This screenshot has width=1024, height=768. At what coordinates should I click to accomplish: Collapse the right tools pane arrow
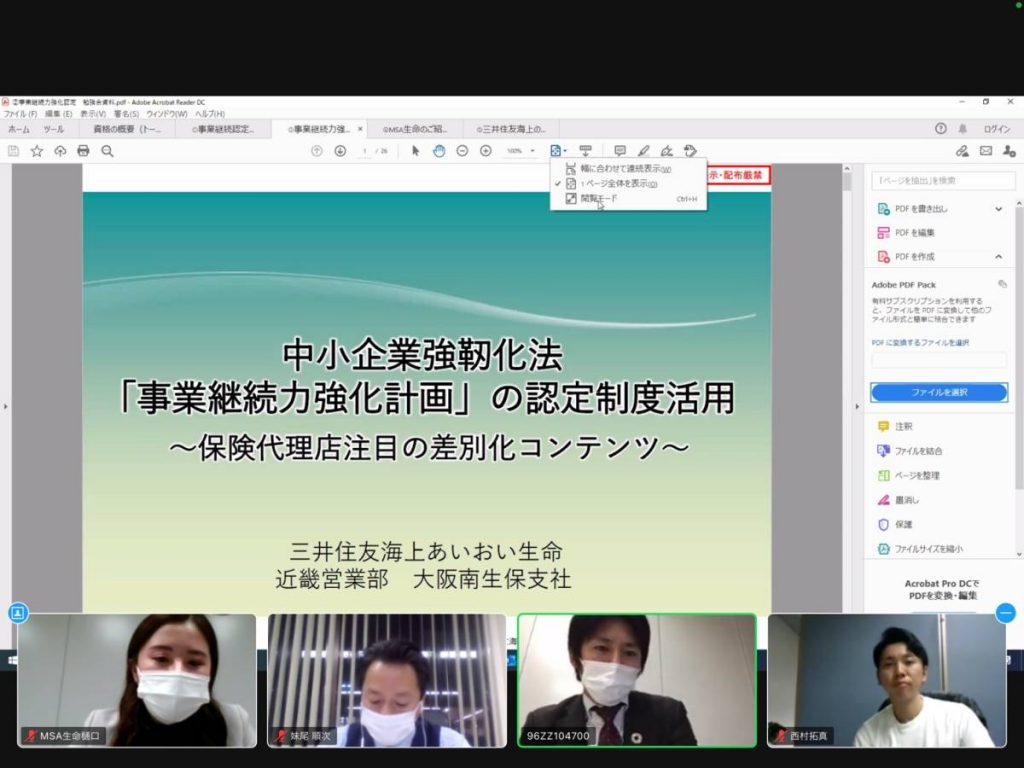pyautogui.click(x=857, y=406)
